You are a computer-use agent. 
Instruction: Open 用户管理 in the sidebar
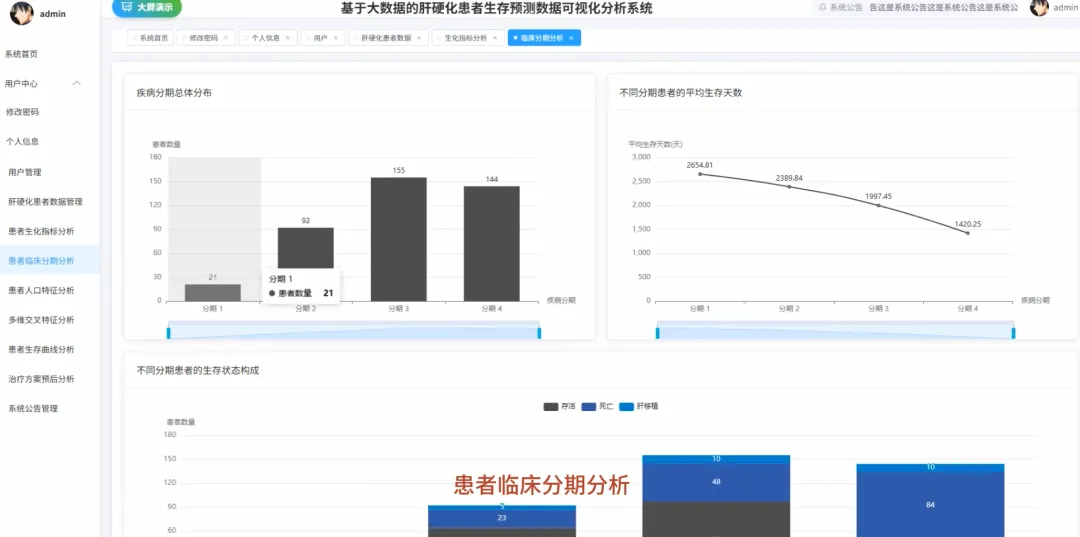pos(50,172)
